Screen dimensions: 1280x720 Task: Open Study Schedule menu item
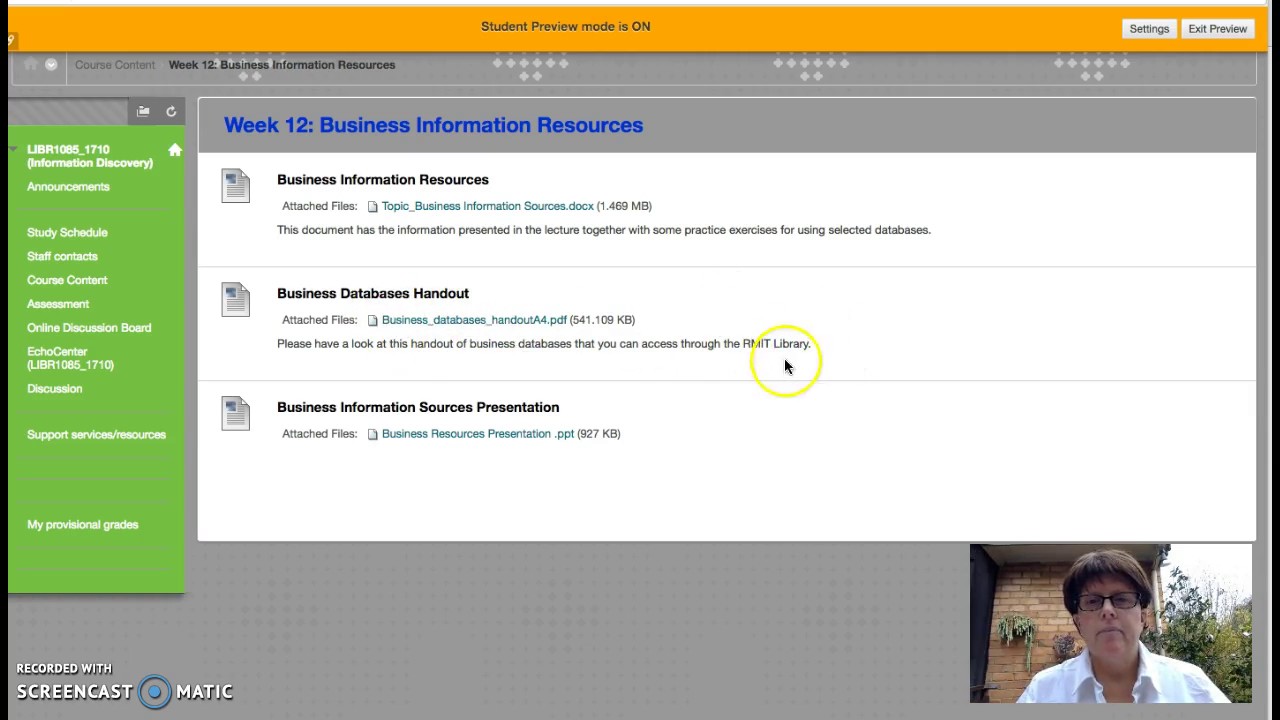67,233
